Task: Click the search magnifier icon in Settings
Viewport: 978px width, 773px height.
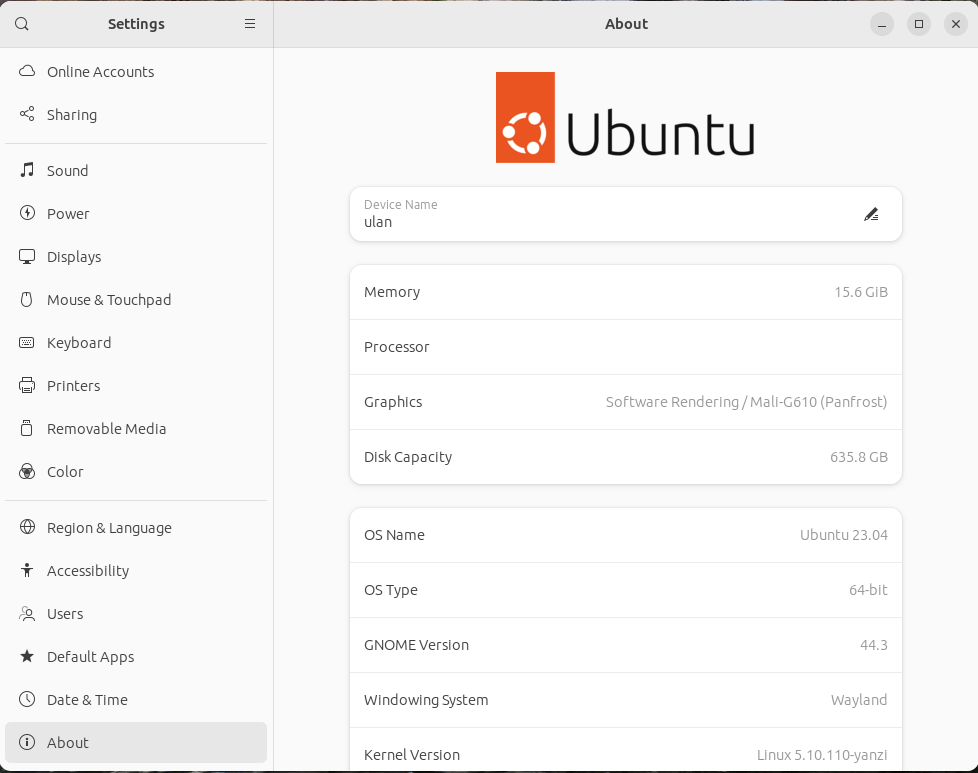Action: 22,24
